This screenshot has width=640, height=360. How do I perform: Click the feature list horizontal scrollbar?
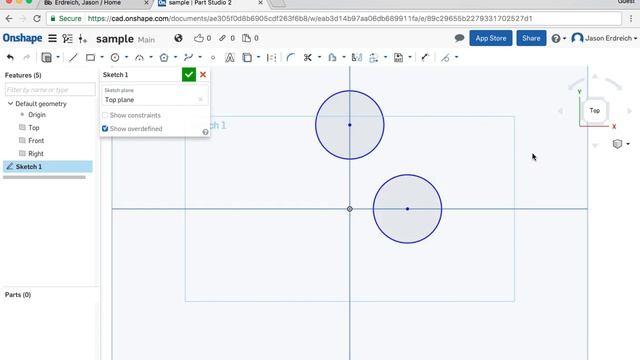(44, 177)
